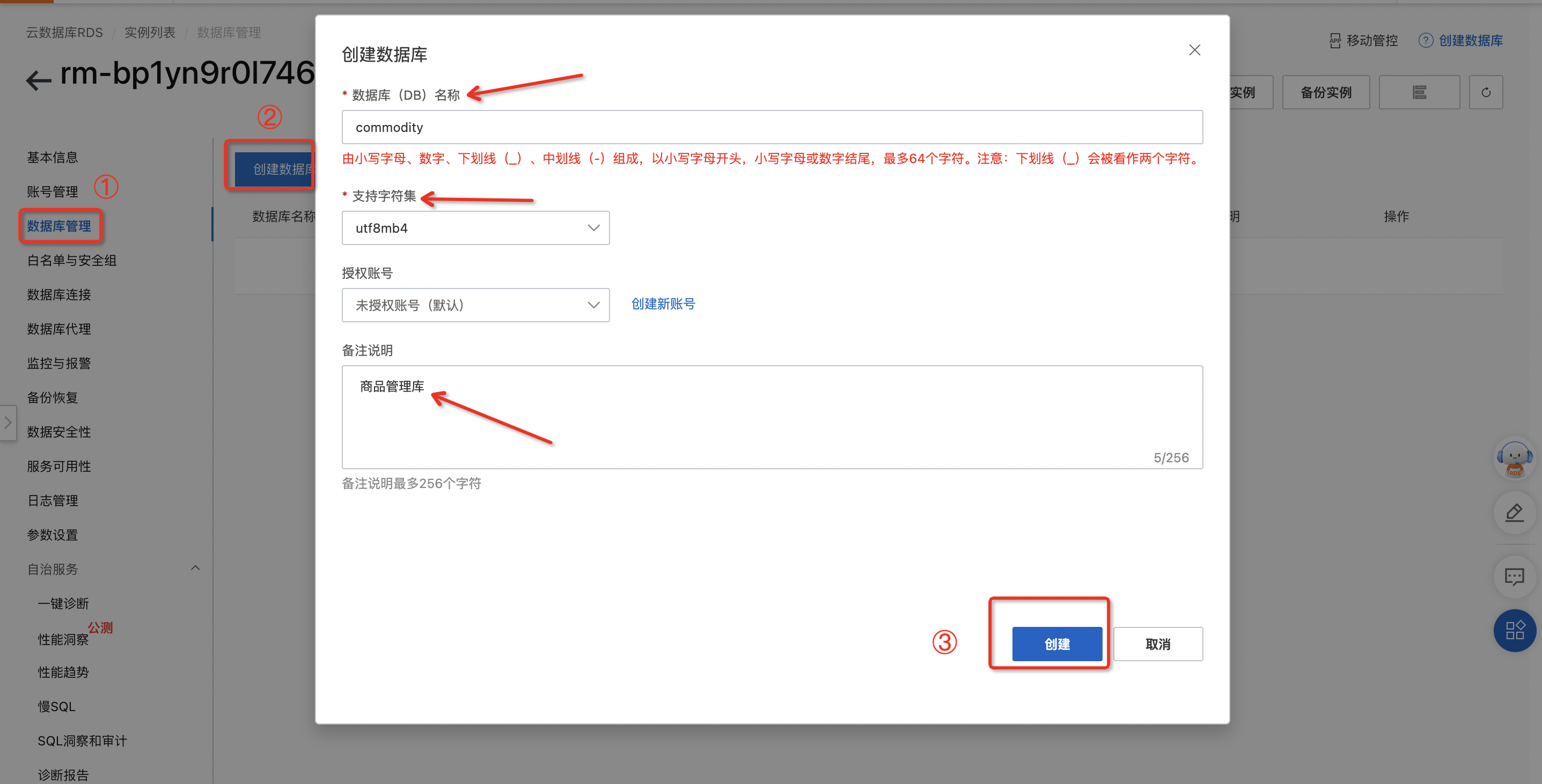Viewport: 1542px width, 784px height.
Task: Expand the collapsed left side panel arrow
Action: coord(8,423)
